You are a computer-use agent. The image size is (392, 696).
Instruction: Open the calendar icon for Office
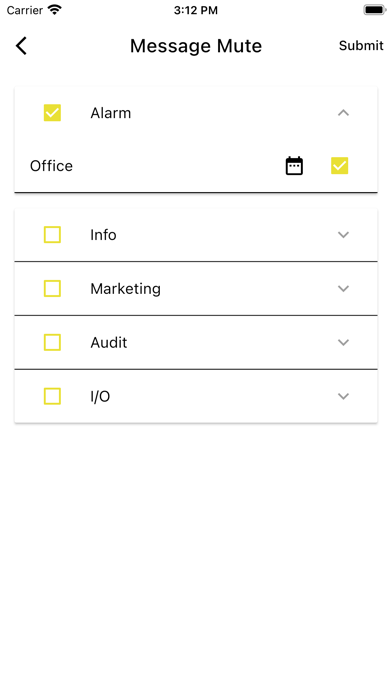tap(294, 166)
